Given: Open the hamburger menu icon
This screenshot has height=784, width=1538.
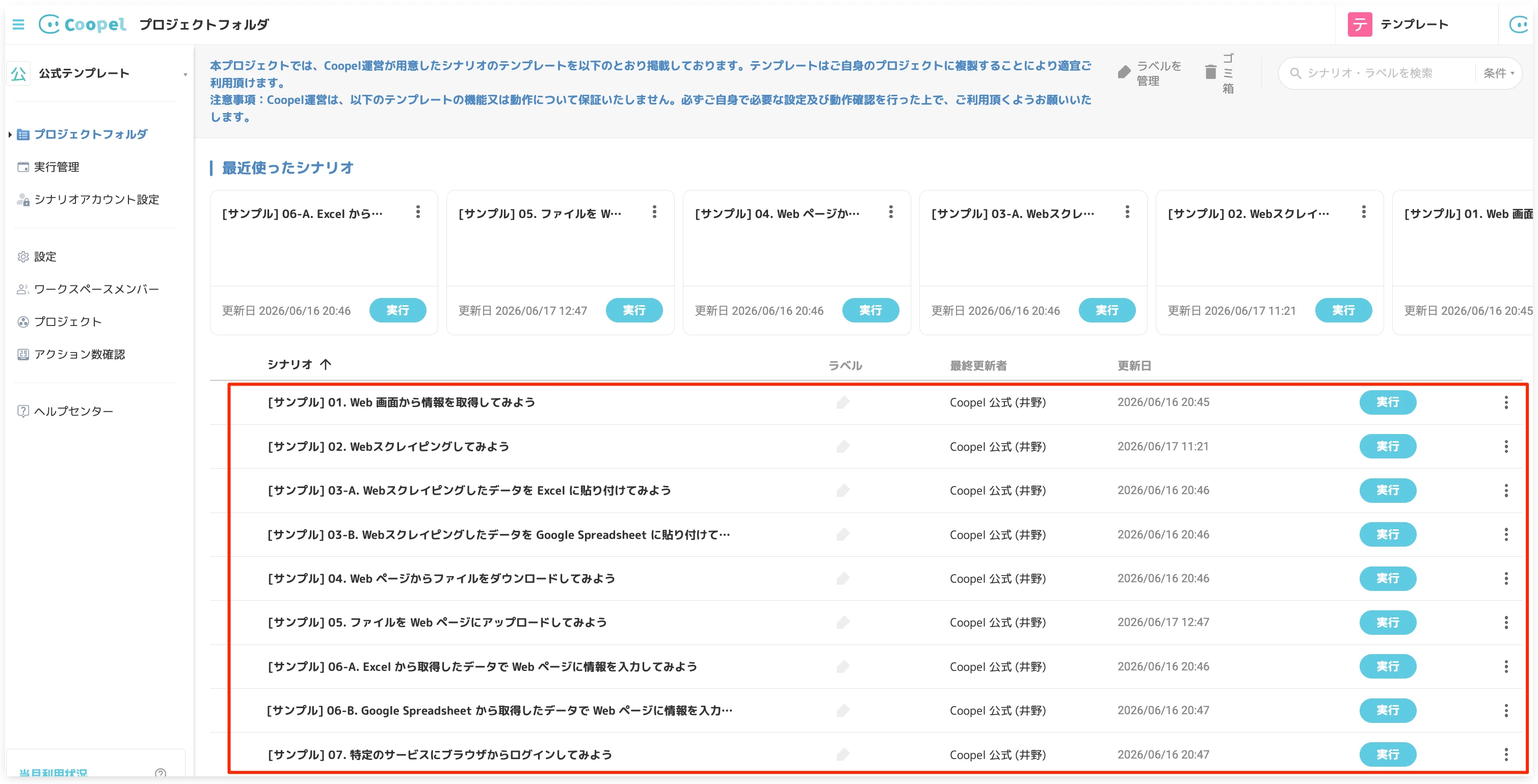Looking at the screenshot, I should pyautogui.click(x=18, y=24).
